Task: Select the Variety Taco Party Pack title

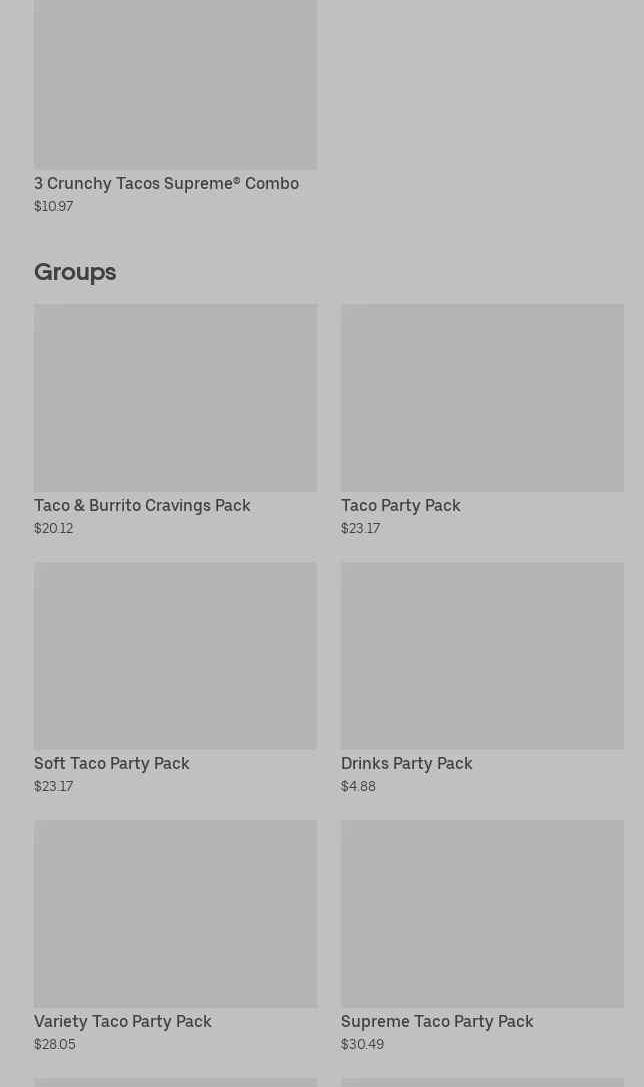Action: click(123, 1021)
